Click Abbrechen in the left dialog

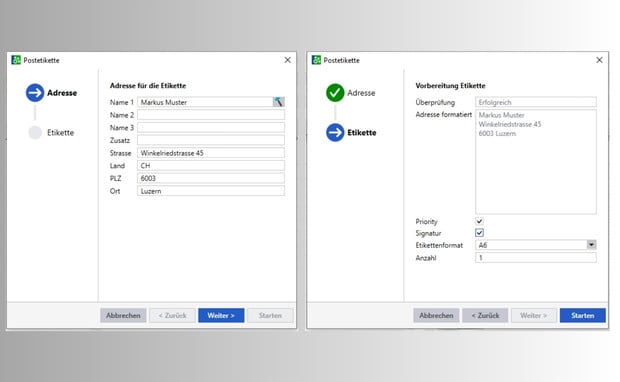[x=123, y=315]
